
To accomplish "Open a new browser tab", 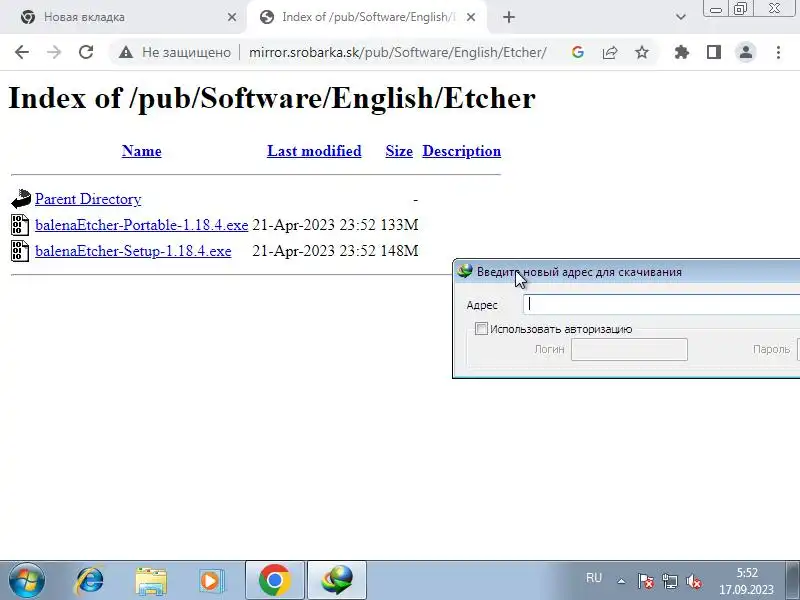I will (509, 17).
